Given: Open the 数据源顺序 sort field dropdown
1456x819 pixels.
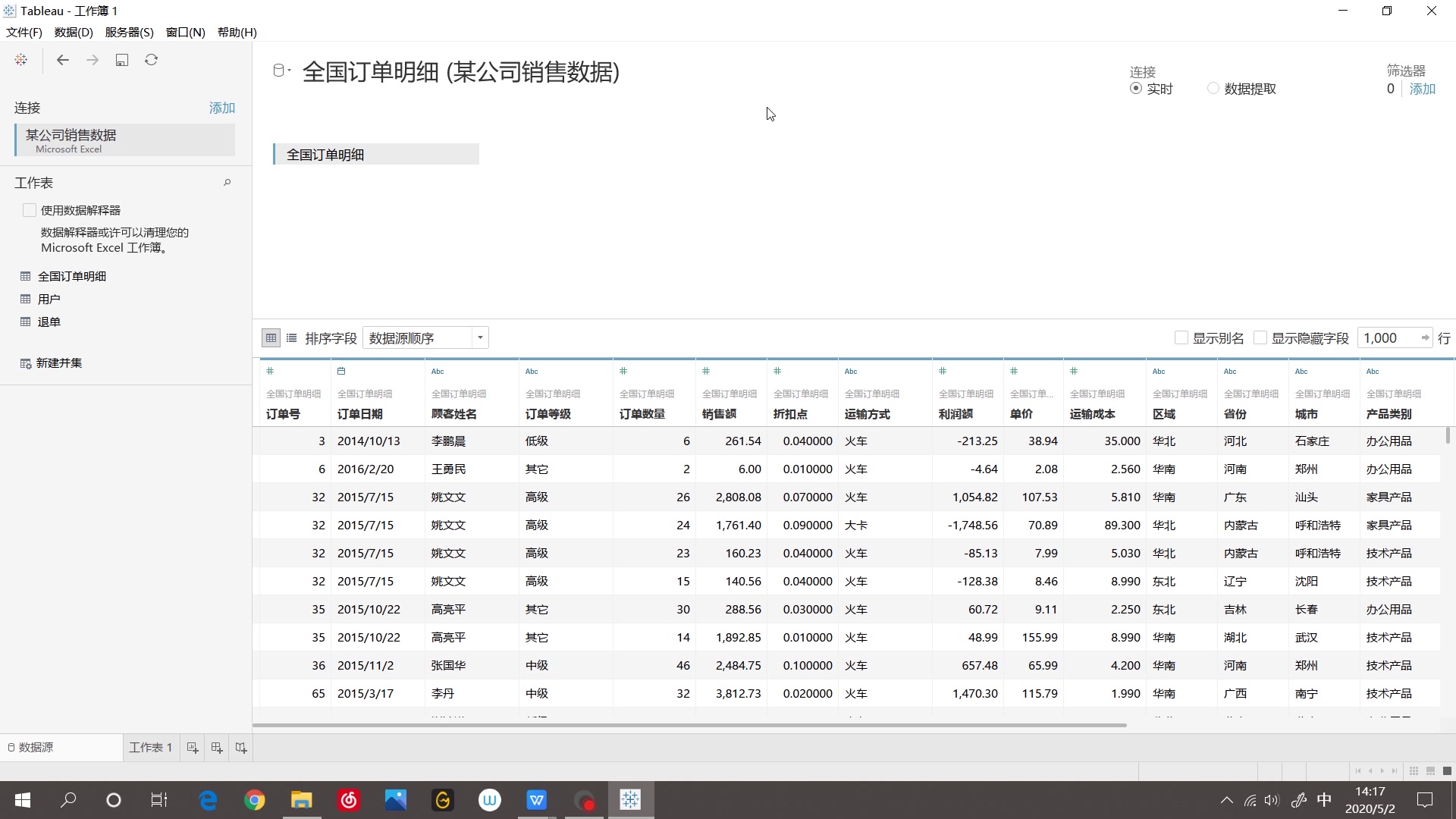Looking at the screenshot, I should pyautogui.click(x=479, y=337).
